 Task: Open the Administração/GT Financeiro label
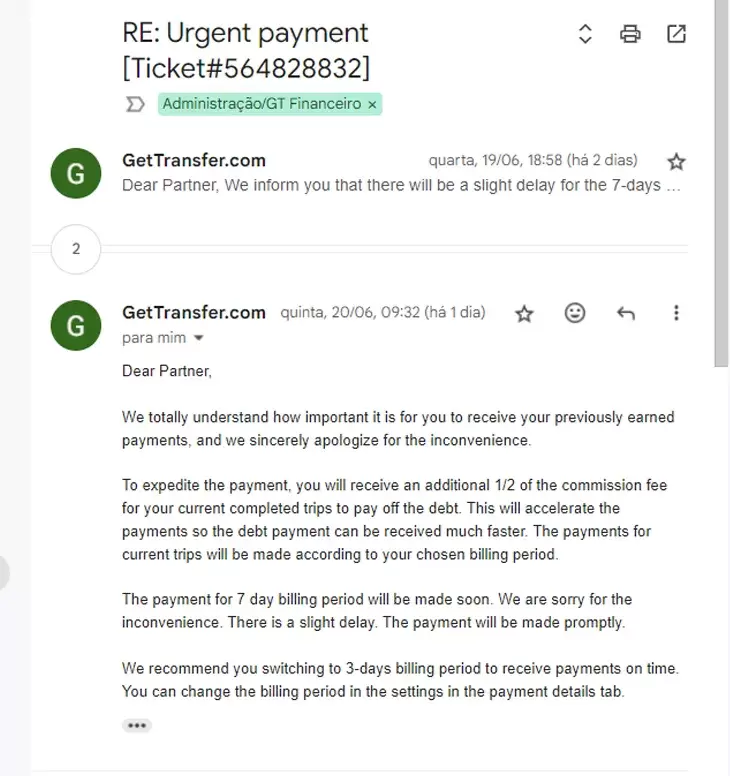pyautogui.click(x=261, y=104)
